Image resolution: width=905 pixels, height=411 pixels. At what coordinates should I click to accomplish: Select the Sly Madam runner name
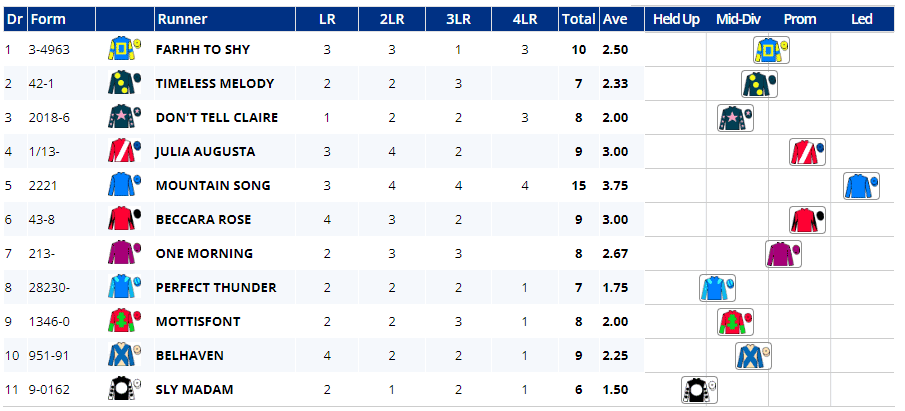tap(194, 390)
